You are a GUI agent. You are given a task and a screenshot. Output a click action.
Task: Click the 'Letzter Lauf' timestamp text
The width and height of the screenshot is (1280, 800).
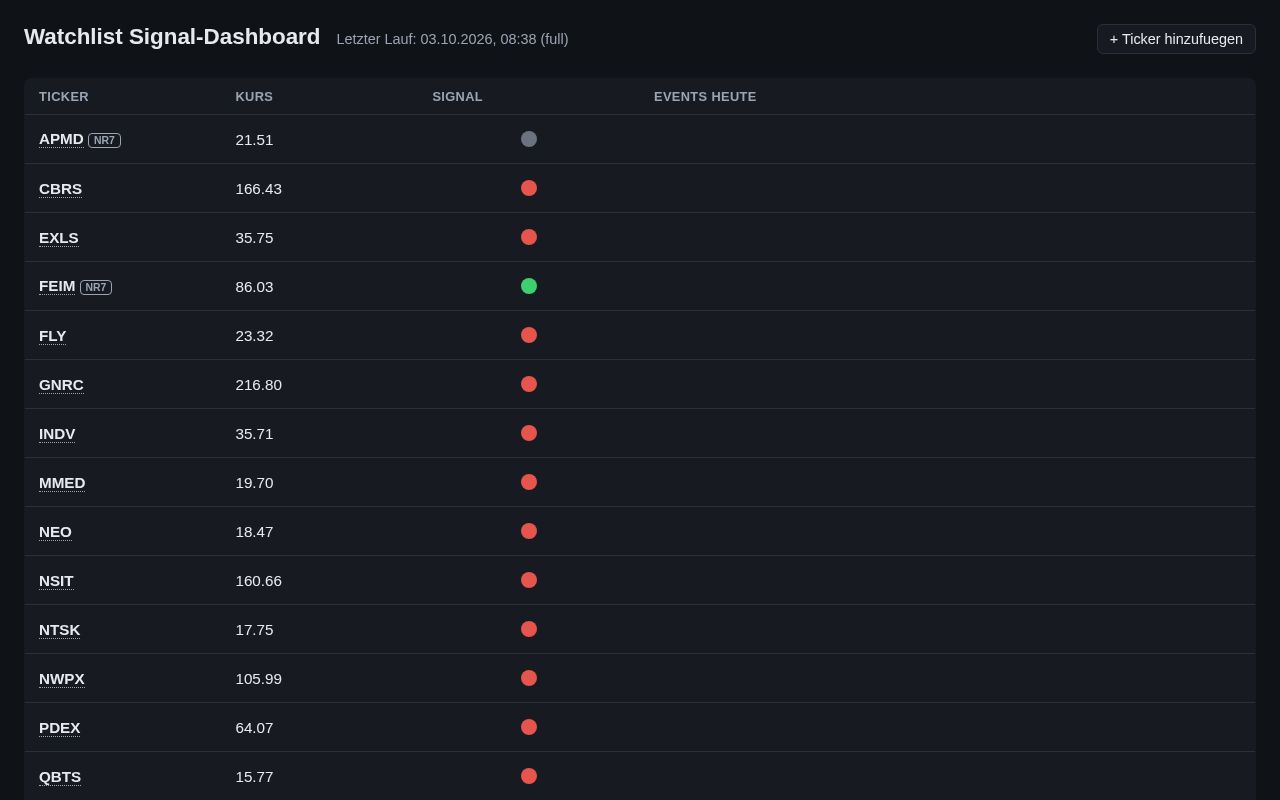point(452,39)
